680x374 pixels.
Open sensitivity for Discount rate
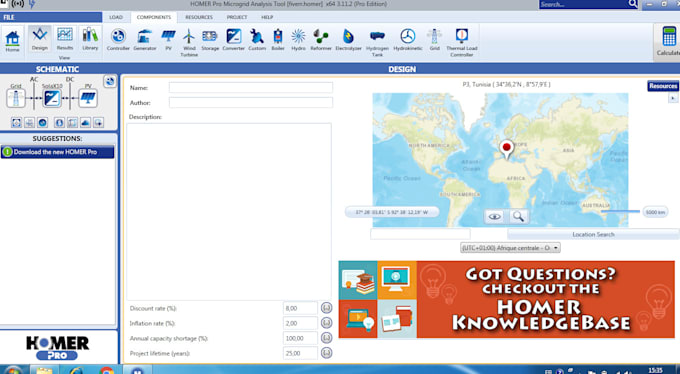tap(326, 308)
